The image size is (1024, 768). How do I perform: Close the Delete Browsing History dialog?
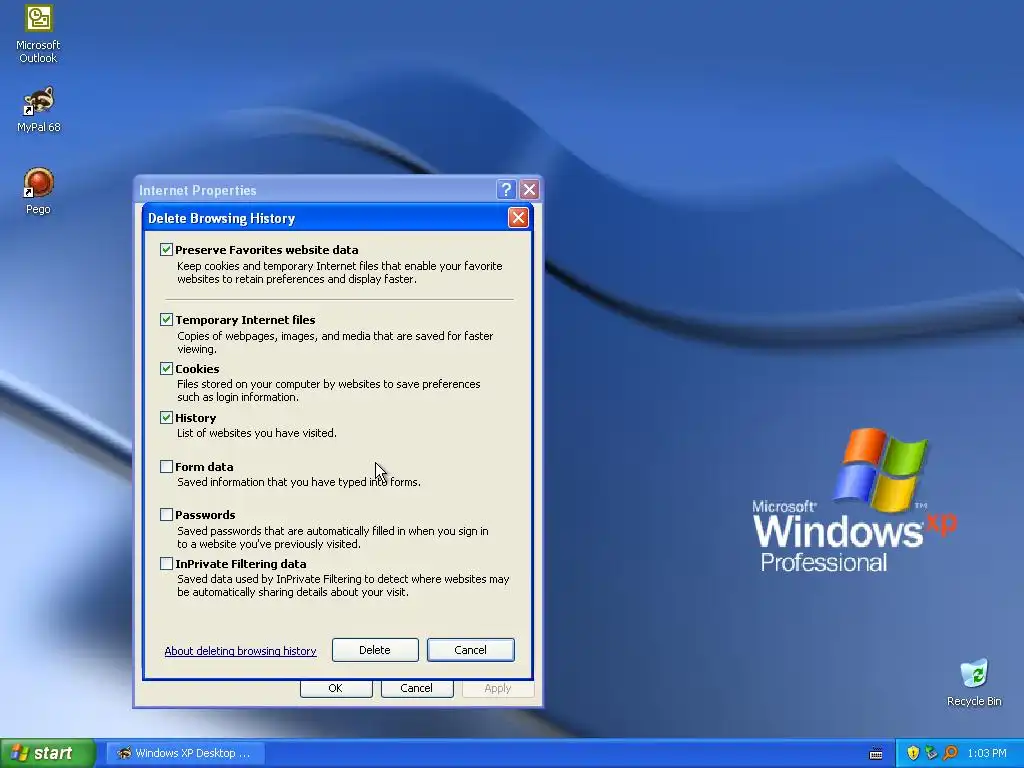pos(518,217)
